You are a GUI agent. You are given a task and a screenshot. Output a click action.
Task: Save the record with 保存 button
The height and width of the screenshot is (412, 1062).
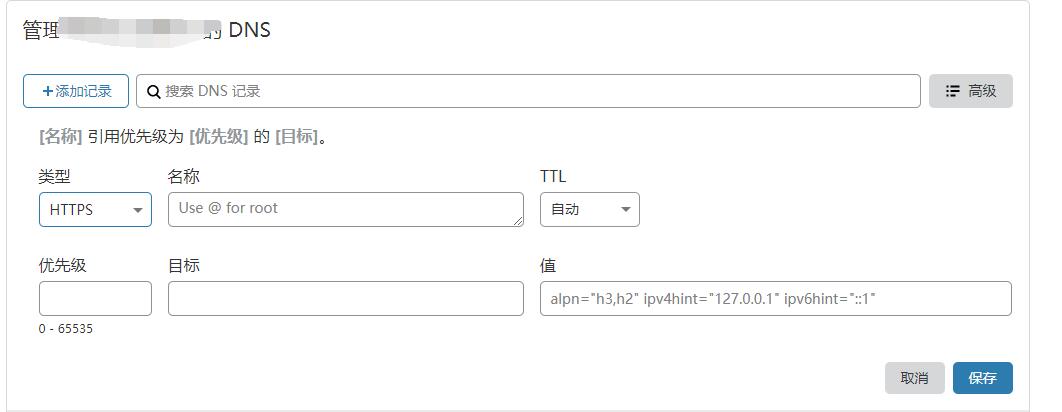coord(982,378)
